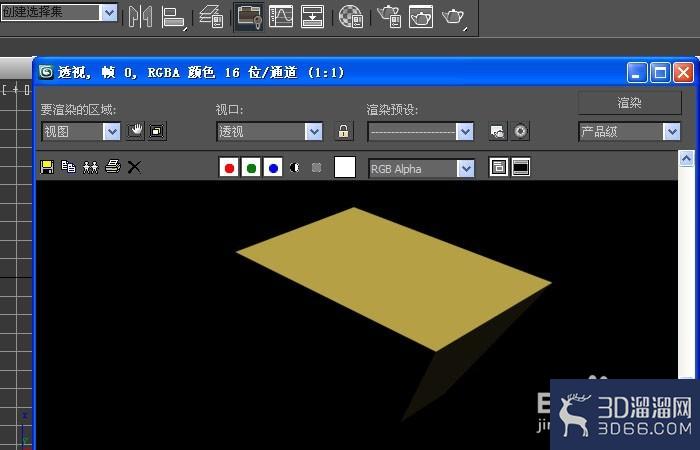
Task: Click the copy image icon
Action: click(68, 167)
